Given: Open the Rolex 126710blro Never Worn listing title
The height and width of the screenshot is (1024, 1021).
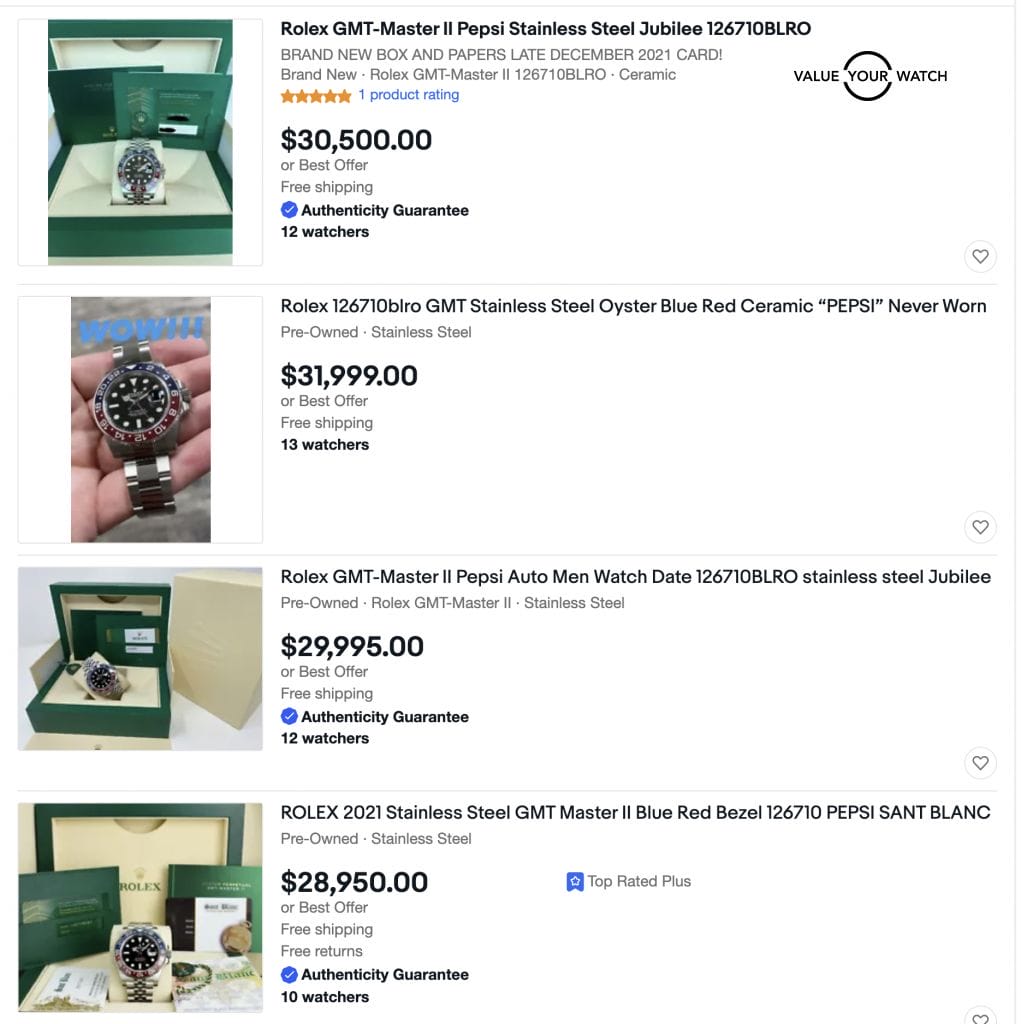Looking at the screenshot, I should point(633,306).
